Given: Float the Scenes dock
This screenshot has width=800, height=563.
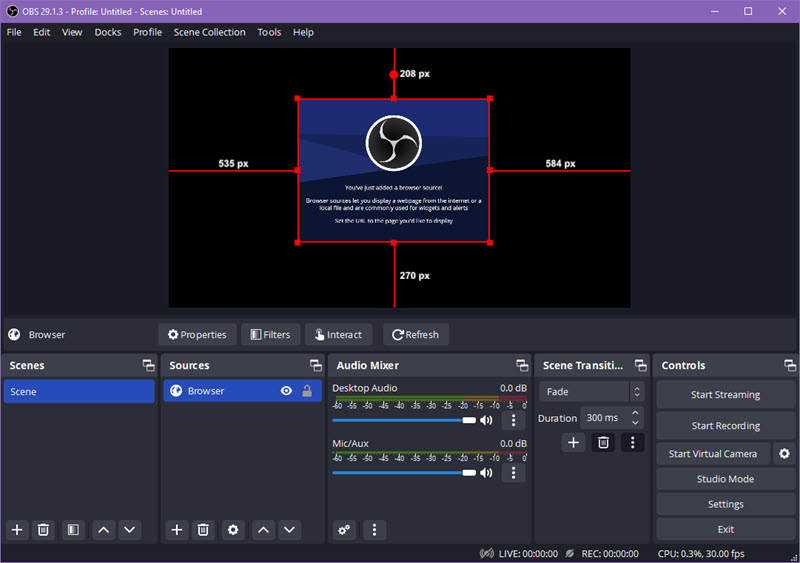Looking at the screenshot, I should pyautogui.click(x=148, y=365).
